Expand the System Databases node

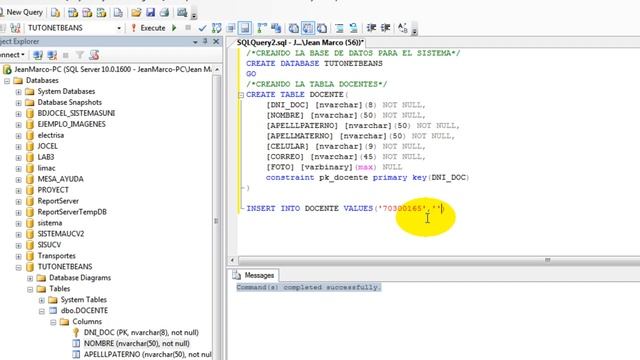(x=18, y=92)
